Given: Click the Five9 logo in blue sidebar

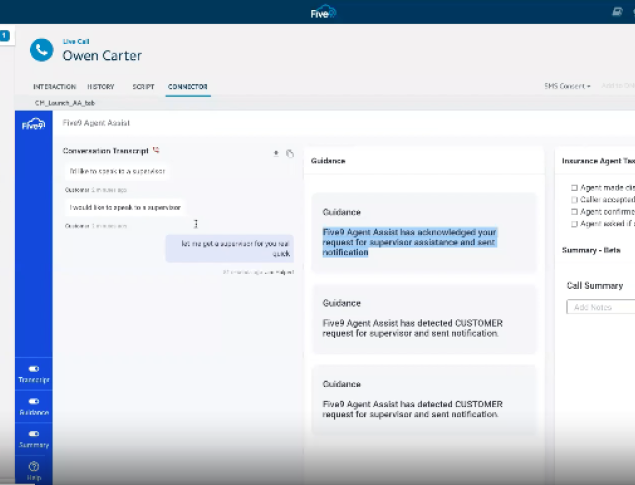Looking at the screenshot, I should click(x=33, y=124).
